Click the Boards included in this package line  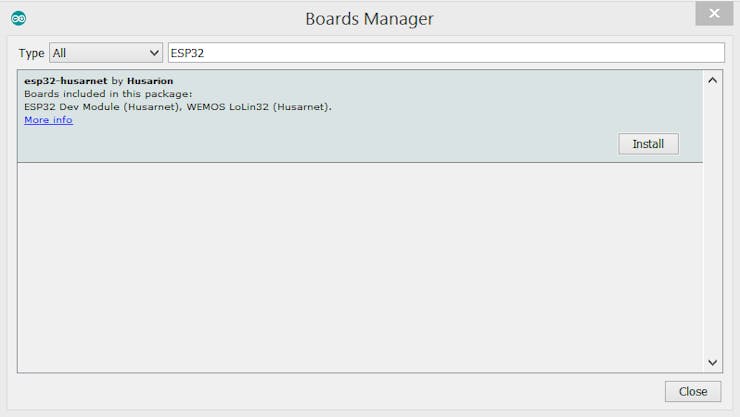pyautogui.click(x=108, y=94)
